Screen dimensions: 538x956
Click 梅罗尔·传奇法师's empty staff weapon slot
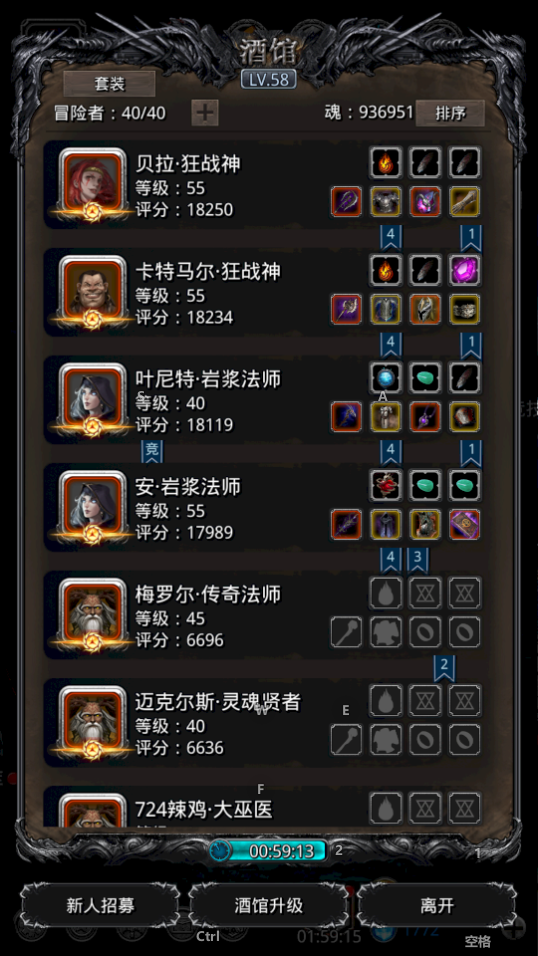[x=346, y=632]
